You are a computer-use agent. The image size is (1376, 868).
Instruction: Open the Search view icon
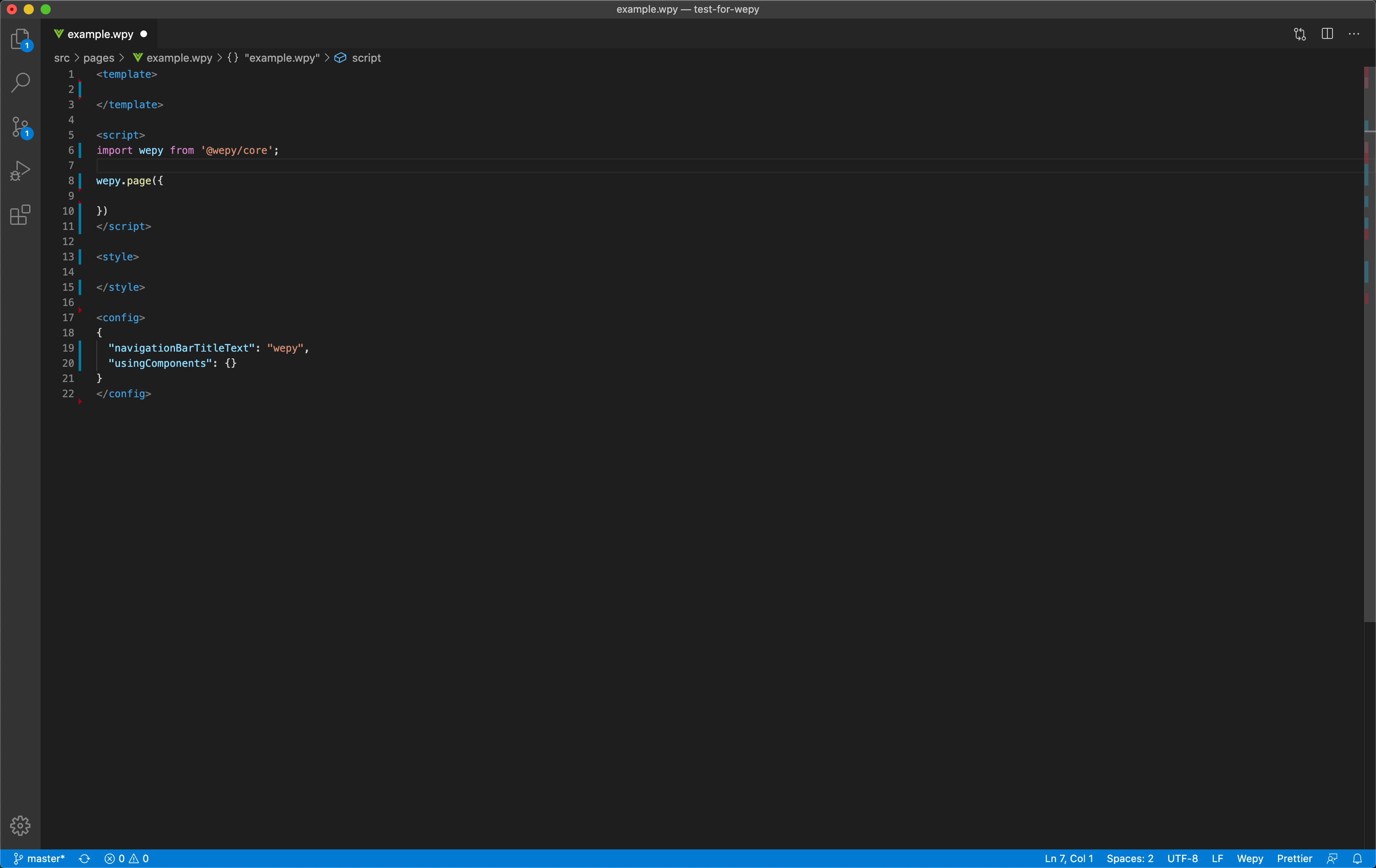pyautogui.click(x=20, y=82)
